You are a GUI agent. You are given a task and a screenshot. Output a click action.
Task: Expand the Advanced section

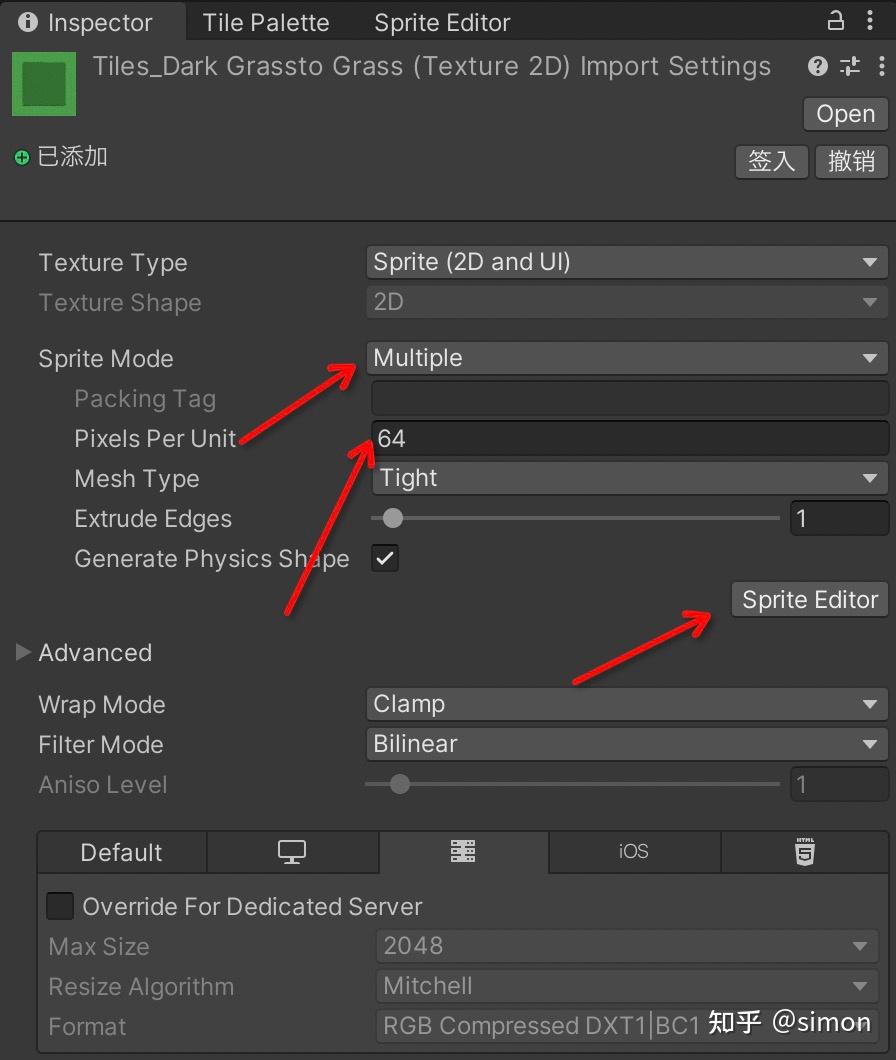tap(23, 652)
